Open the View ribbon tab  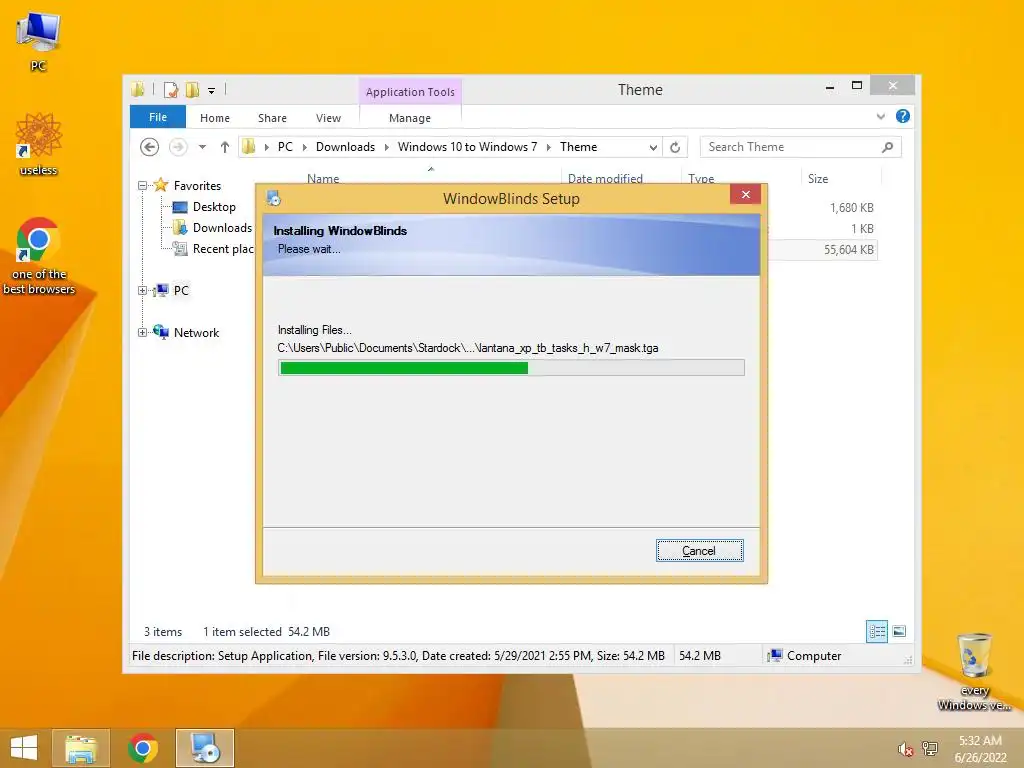328,118
